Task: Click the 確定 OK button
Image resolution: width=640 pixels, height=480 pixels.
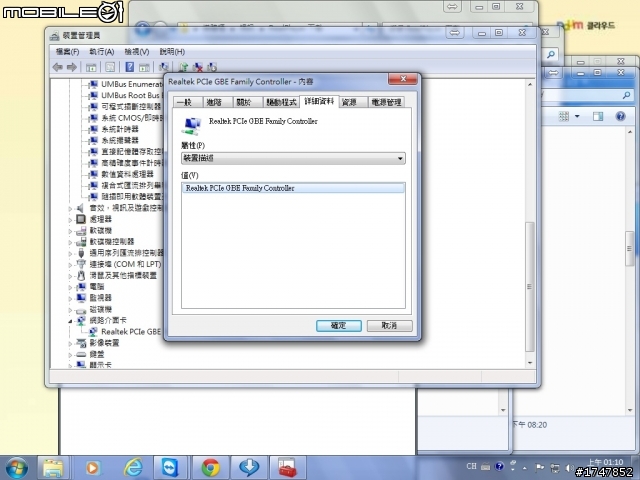Action: pos(339,326)
